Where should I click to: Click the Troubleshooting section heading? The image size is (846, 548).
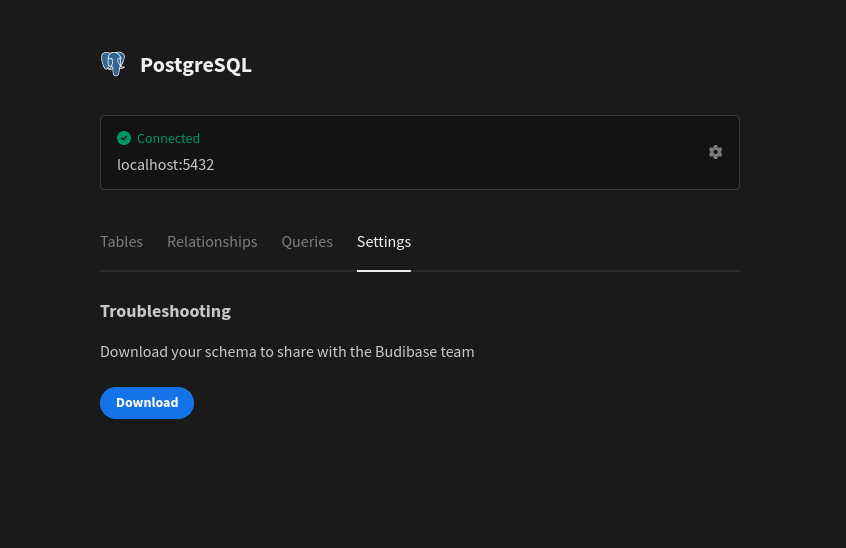(165, 311)
